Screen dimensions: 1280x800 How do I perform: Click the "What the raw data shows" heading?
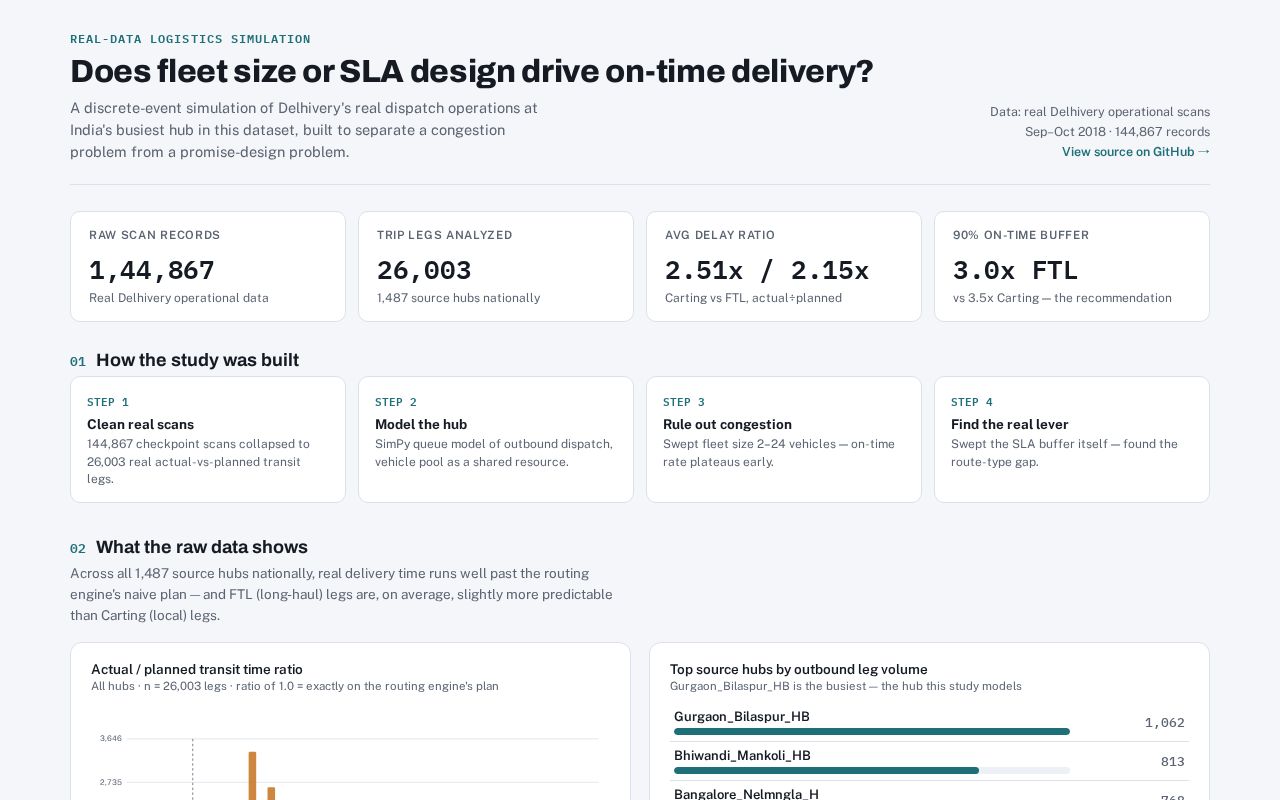202,547
